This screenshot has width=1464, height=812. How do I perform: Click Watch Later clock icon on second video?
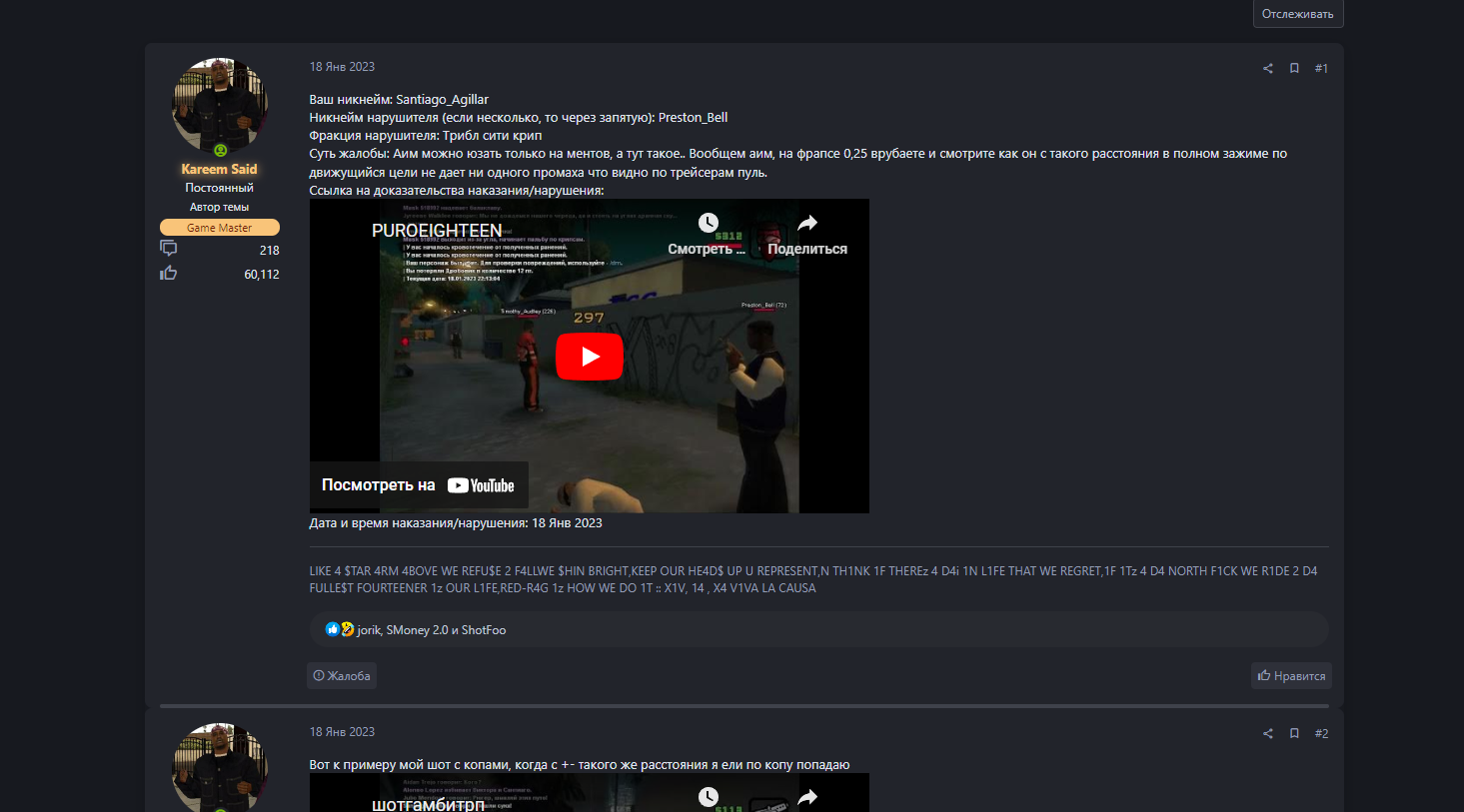pyautogui.click(x=708, y=796)
